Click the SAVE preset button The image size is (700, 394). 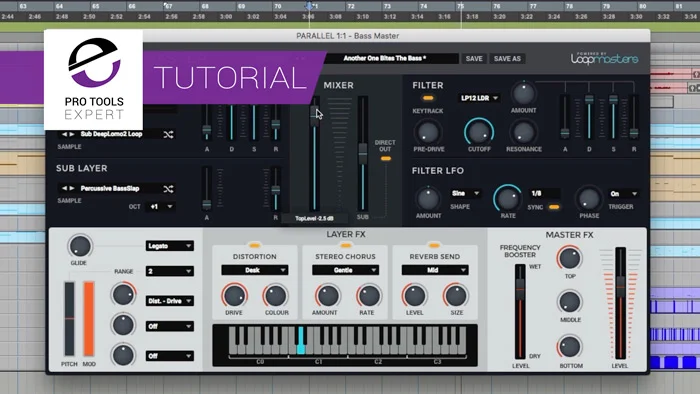coord(474,58)
